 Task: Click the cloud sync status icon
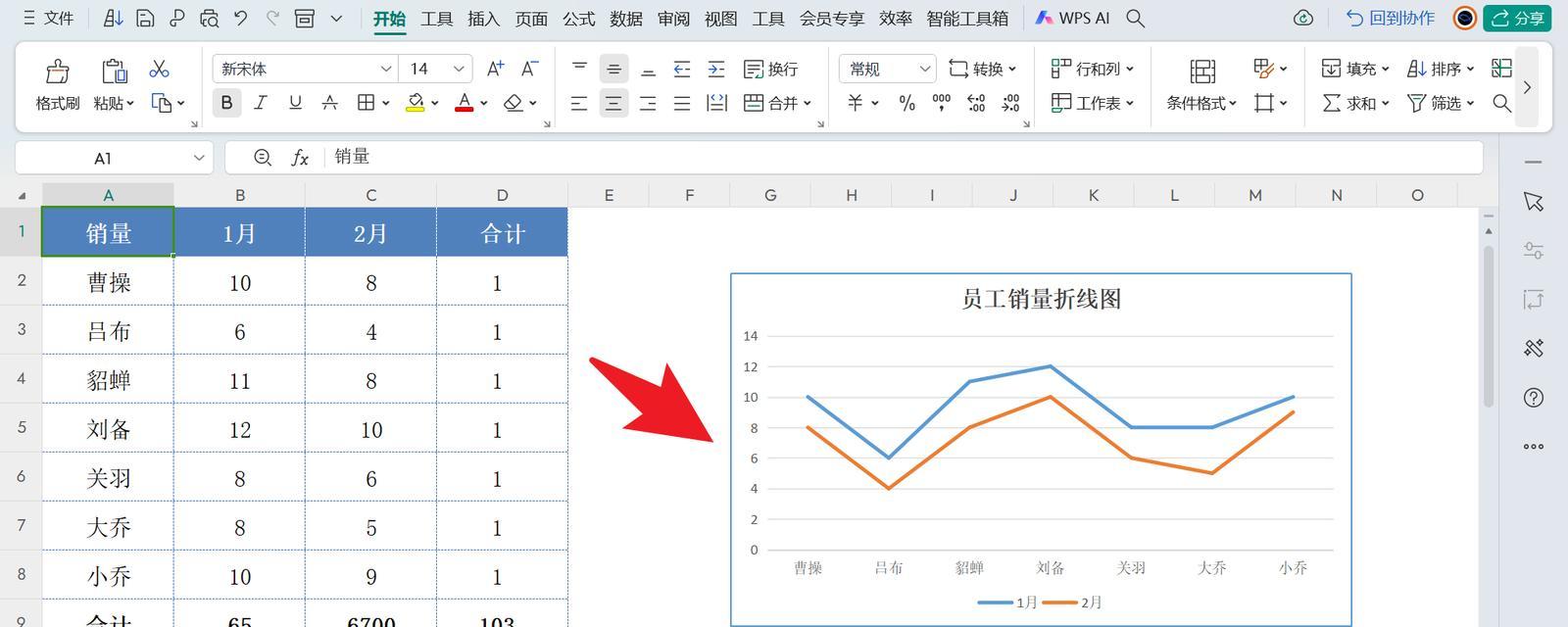pyautogui.click(x=1303, y=18)
